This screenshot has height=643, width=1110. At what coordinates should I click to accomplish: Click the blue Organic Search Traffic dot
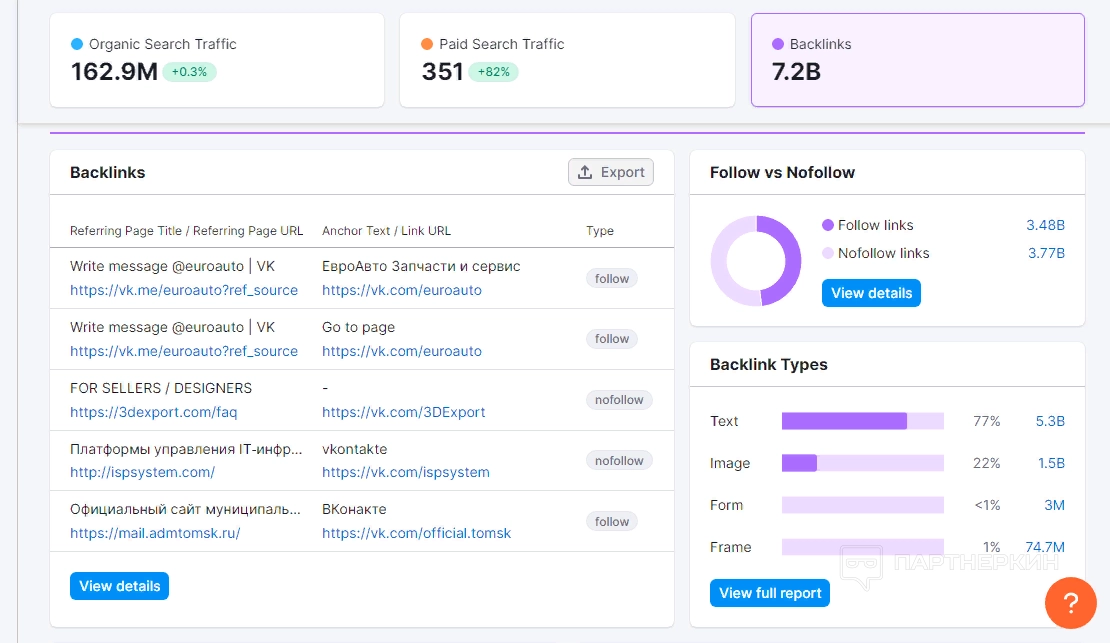(x=77, y=44)
